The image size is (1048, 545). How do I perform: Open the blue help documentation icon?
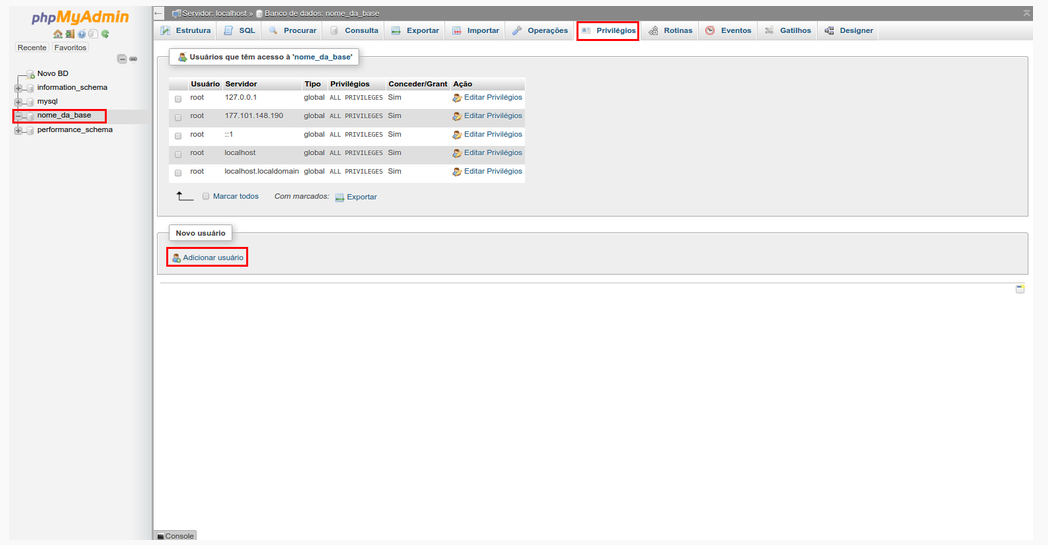[x=82, y=34]
